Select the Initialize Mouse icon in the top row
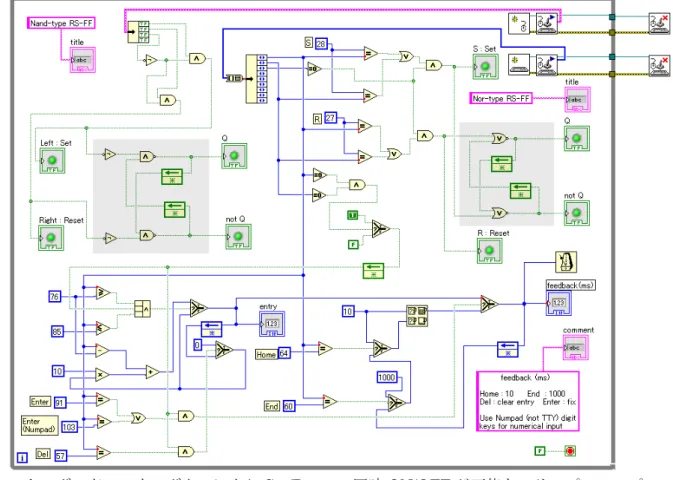This screenshot has height=480, width=673. click(x=518, y=24)
